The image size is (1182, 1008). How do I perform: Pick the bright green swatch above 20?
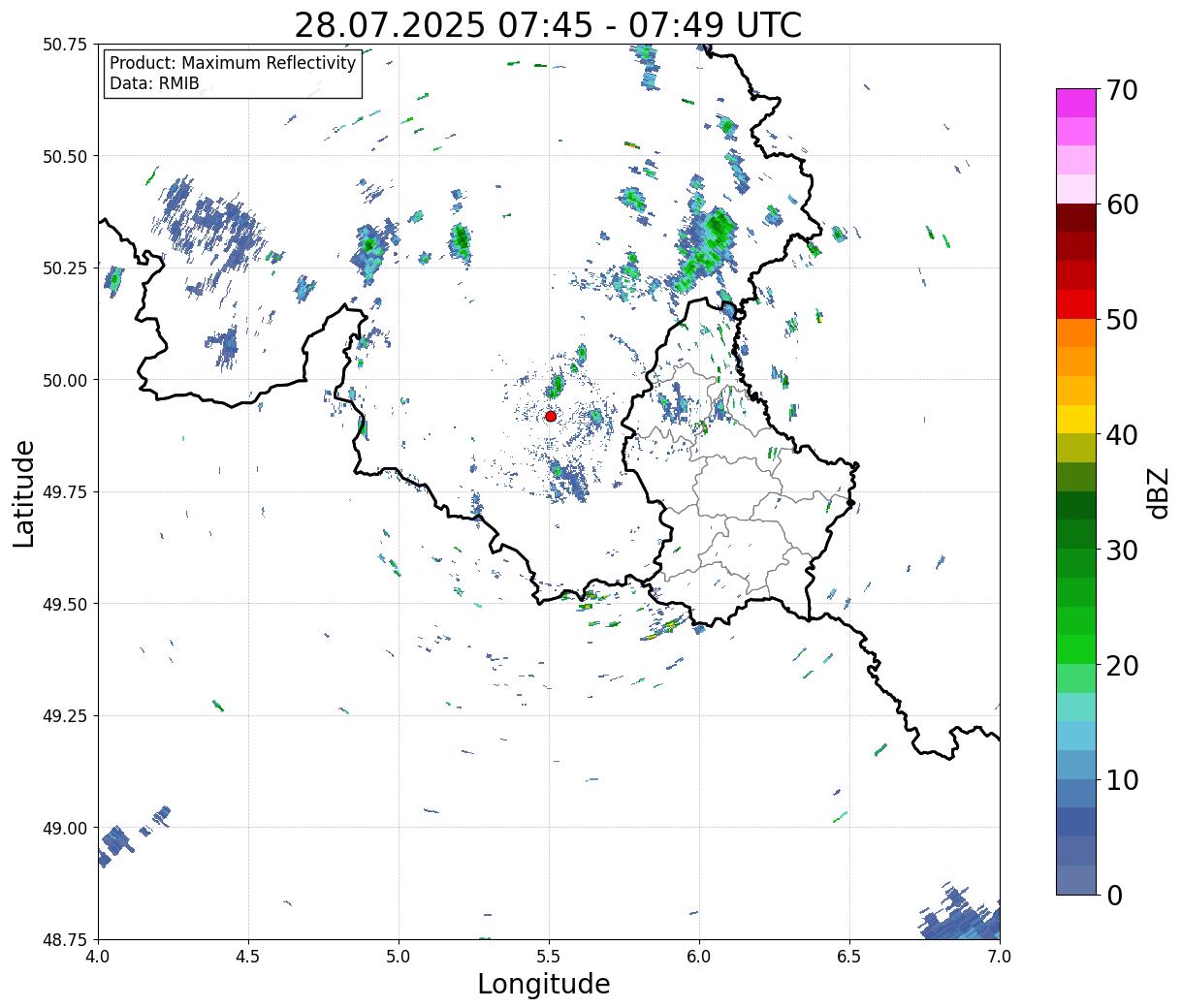[1076, 648]
